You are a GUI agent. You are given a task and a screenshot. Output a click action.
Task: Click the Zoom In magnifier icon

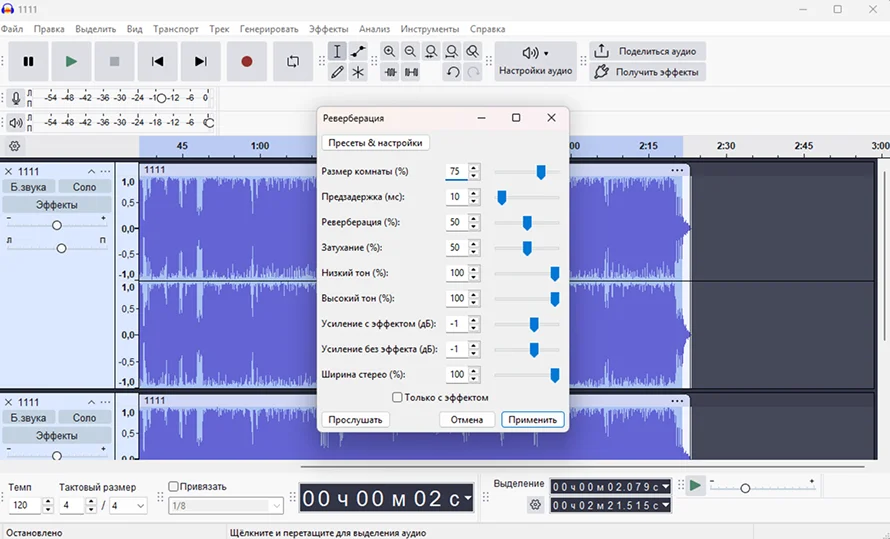[x=389, y=51]
